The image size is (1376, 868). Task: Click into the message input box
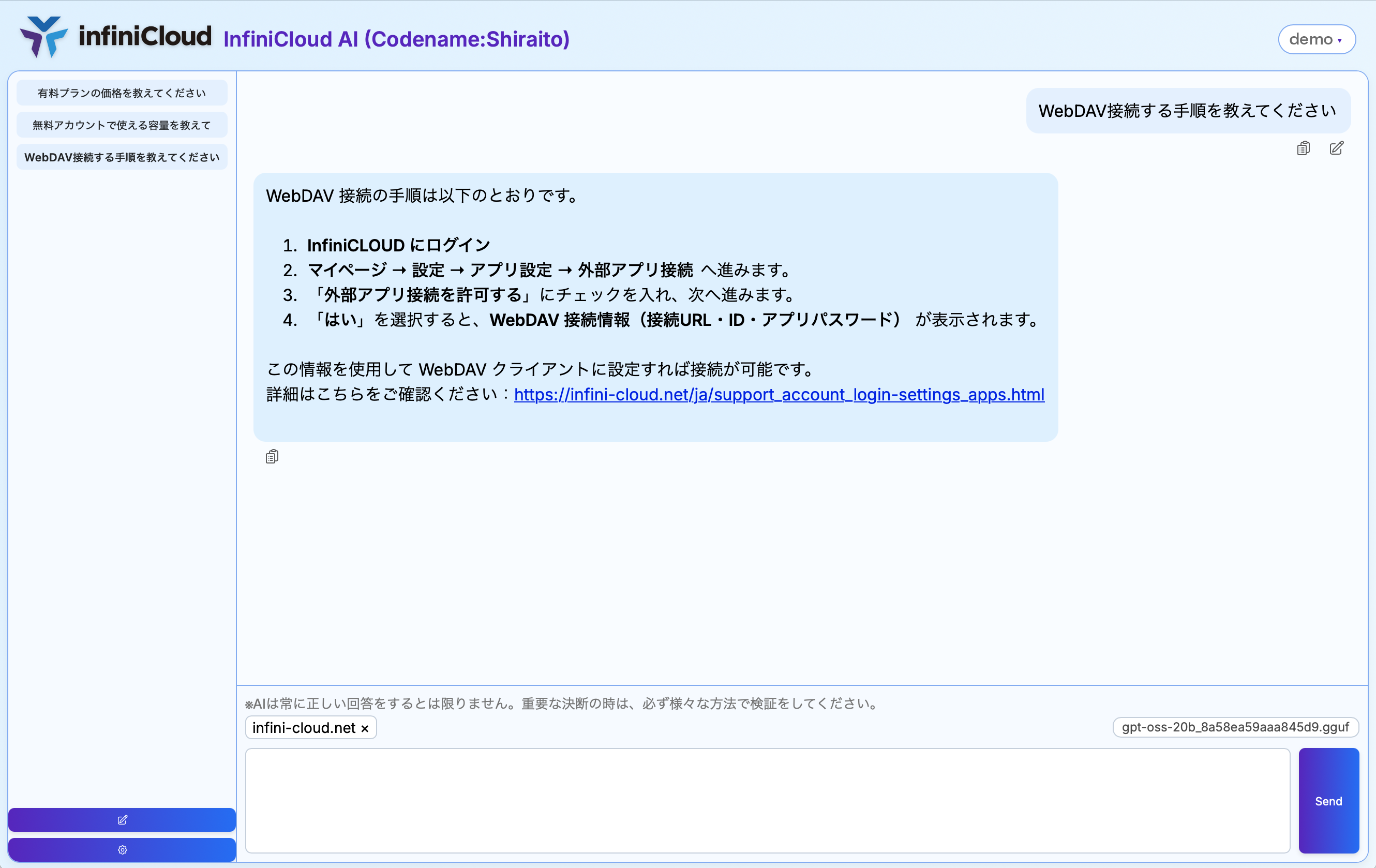click(x=767, y=800)
